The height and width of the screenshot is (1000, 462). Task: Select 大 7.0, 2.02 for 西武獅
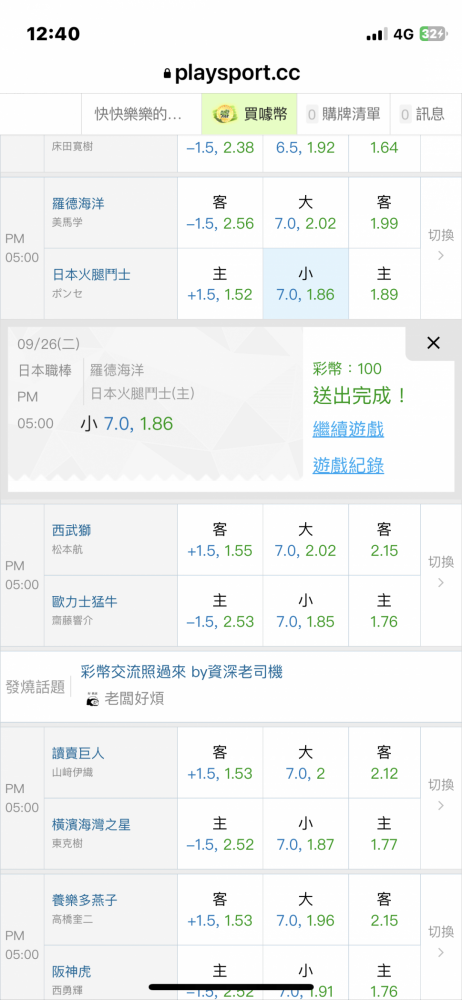(306, 540)
